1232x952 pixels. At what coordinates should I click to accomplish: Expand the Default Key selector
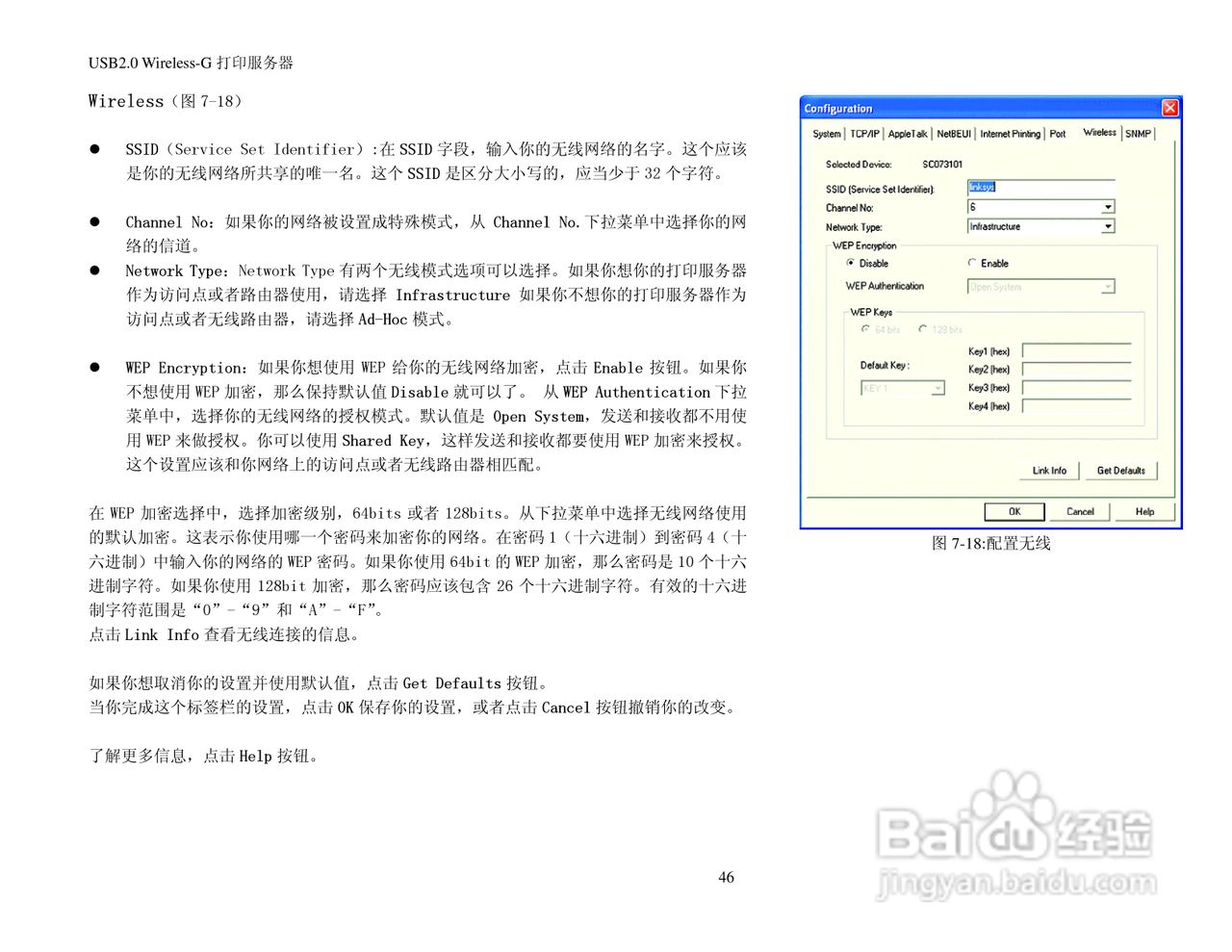coord(938,387)
